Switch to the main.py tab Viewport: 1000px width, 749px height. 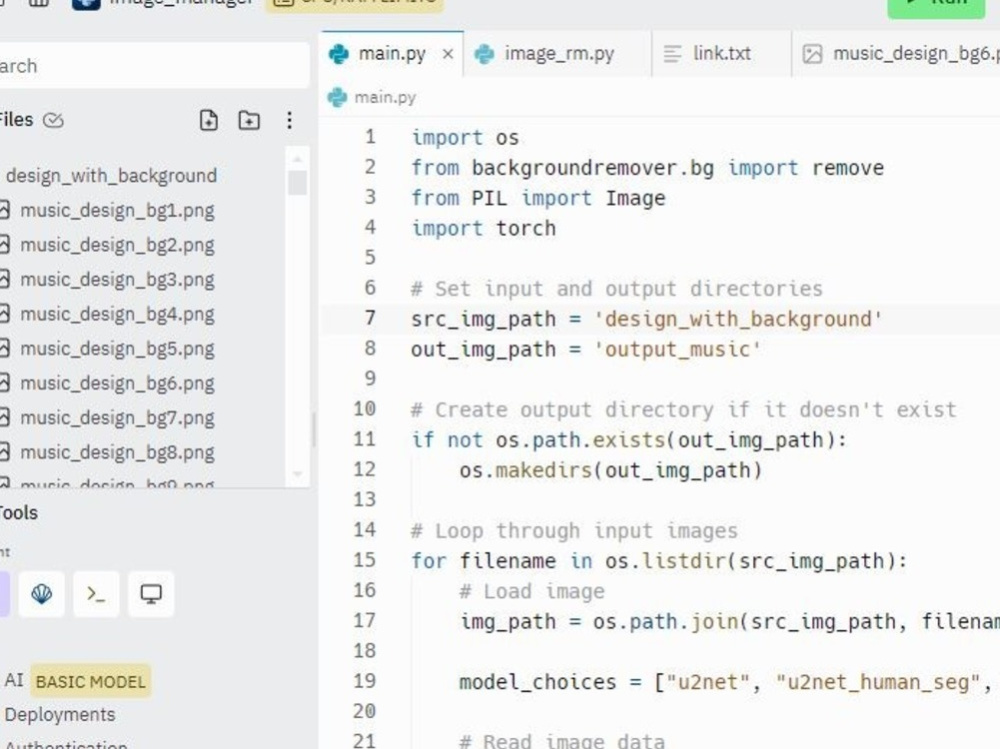[392, 54]
